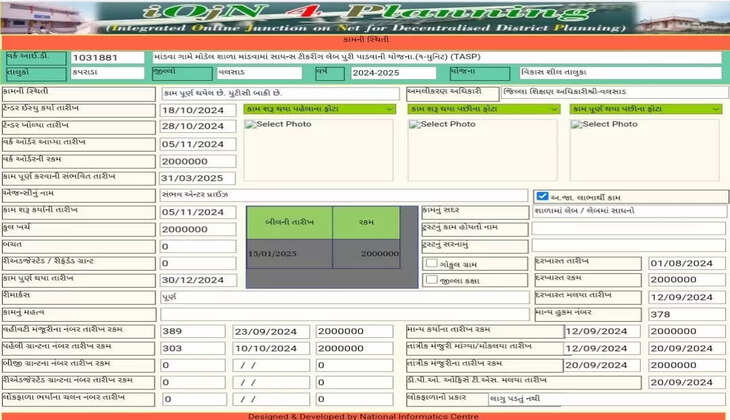Screen dimensions: 730x420
Task: Click the National Informatics Centre footer text
Action: (x=365, y=414)
